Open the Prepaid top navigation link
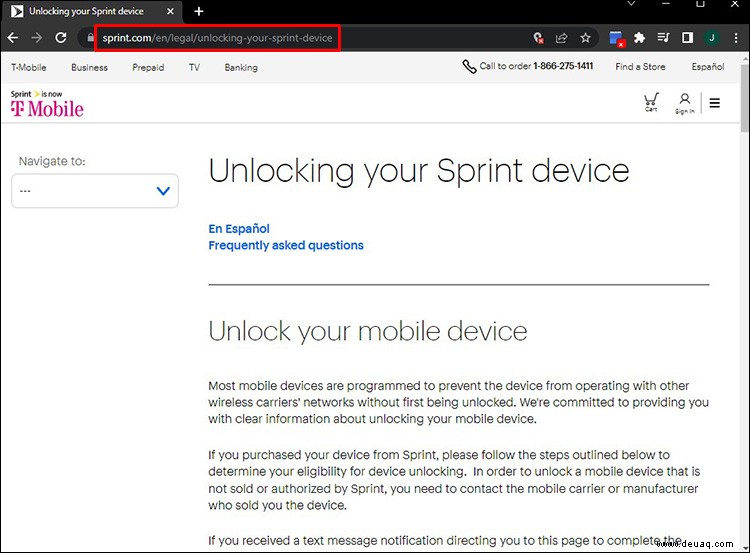The width and height of the screenshot is (750, 553). pyautogui.click(x=148, y=67)
